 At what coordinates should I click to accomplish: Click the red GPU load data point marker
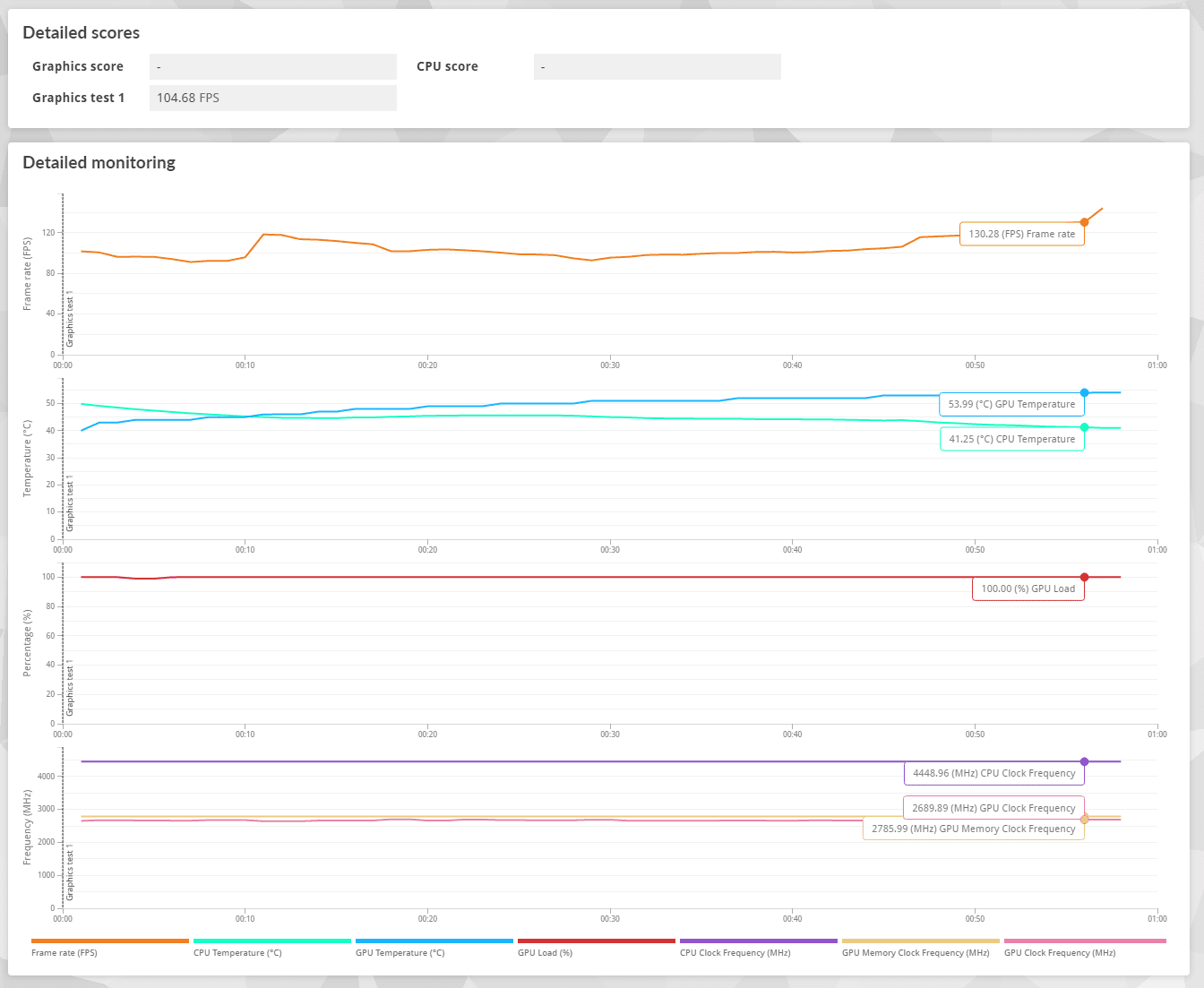click(1084, 577)
